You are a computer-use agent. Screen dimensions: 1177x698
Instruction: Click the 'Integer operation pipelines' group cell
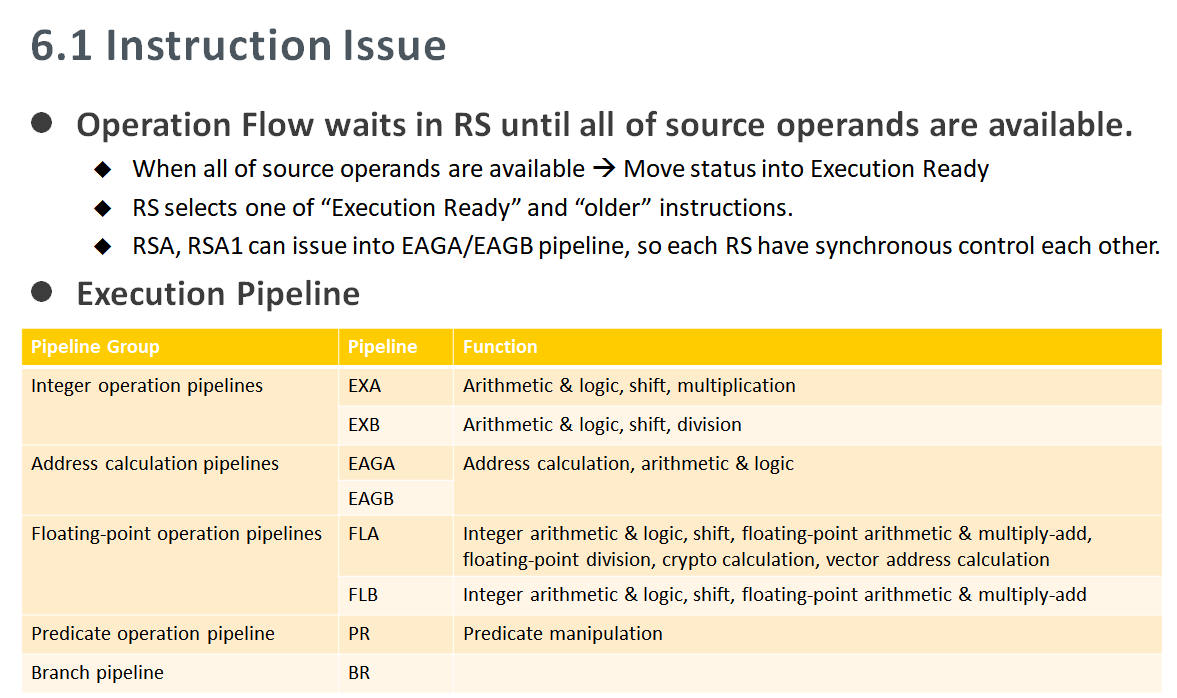coord(180,406)
